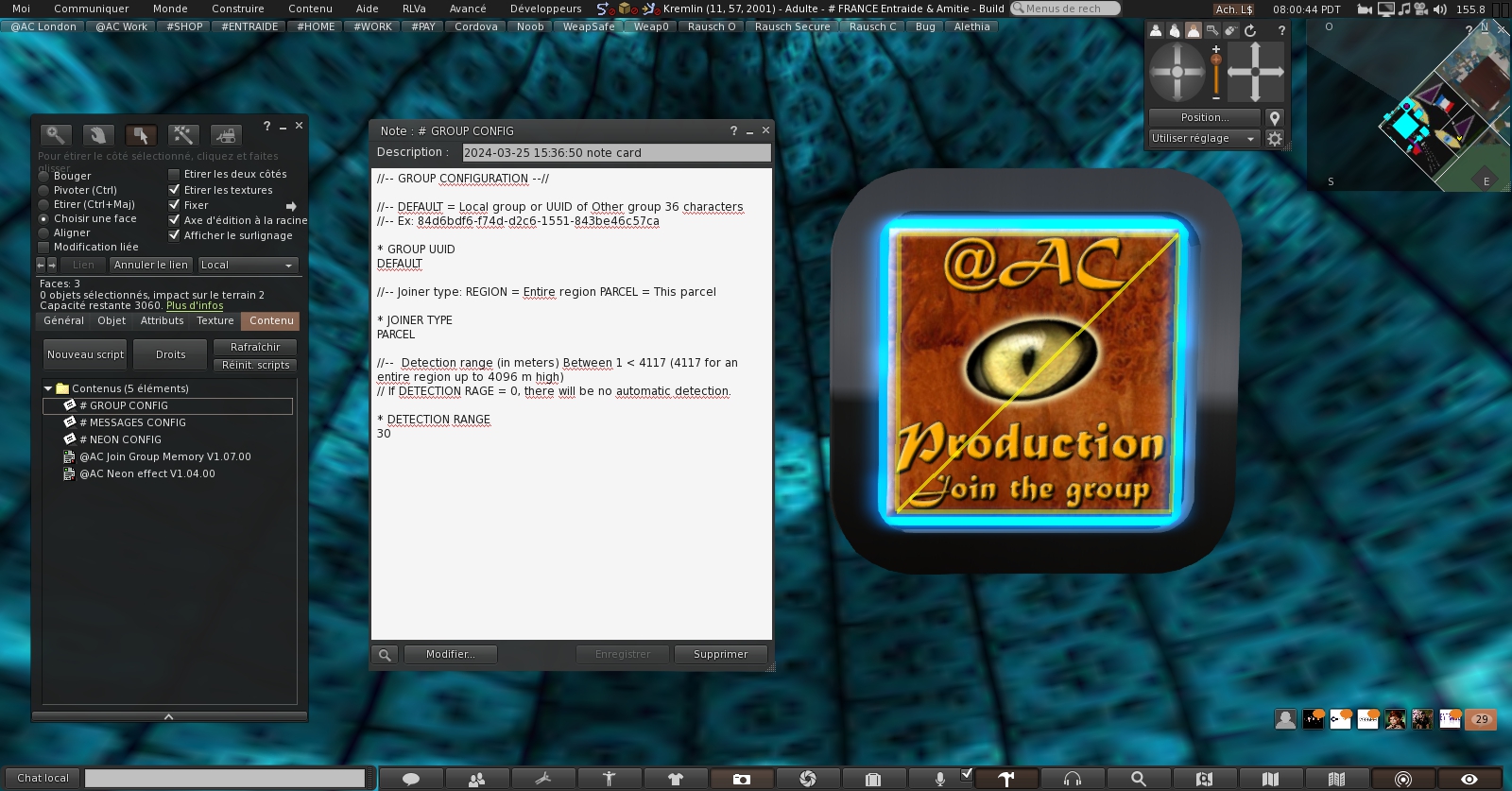This screenshot has width=1512, height=791.
Task: Click the magnifier Focus tool icon
Action: 55,135
